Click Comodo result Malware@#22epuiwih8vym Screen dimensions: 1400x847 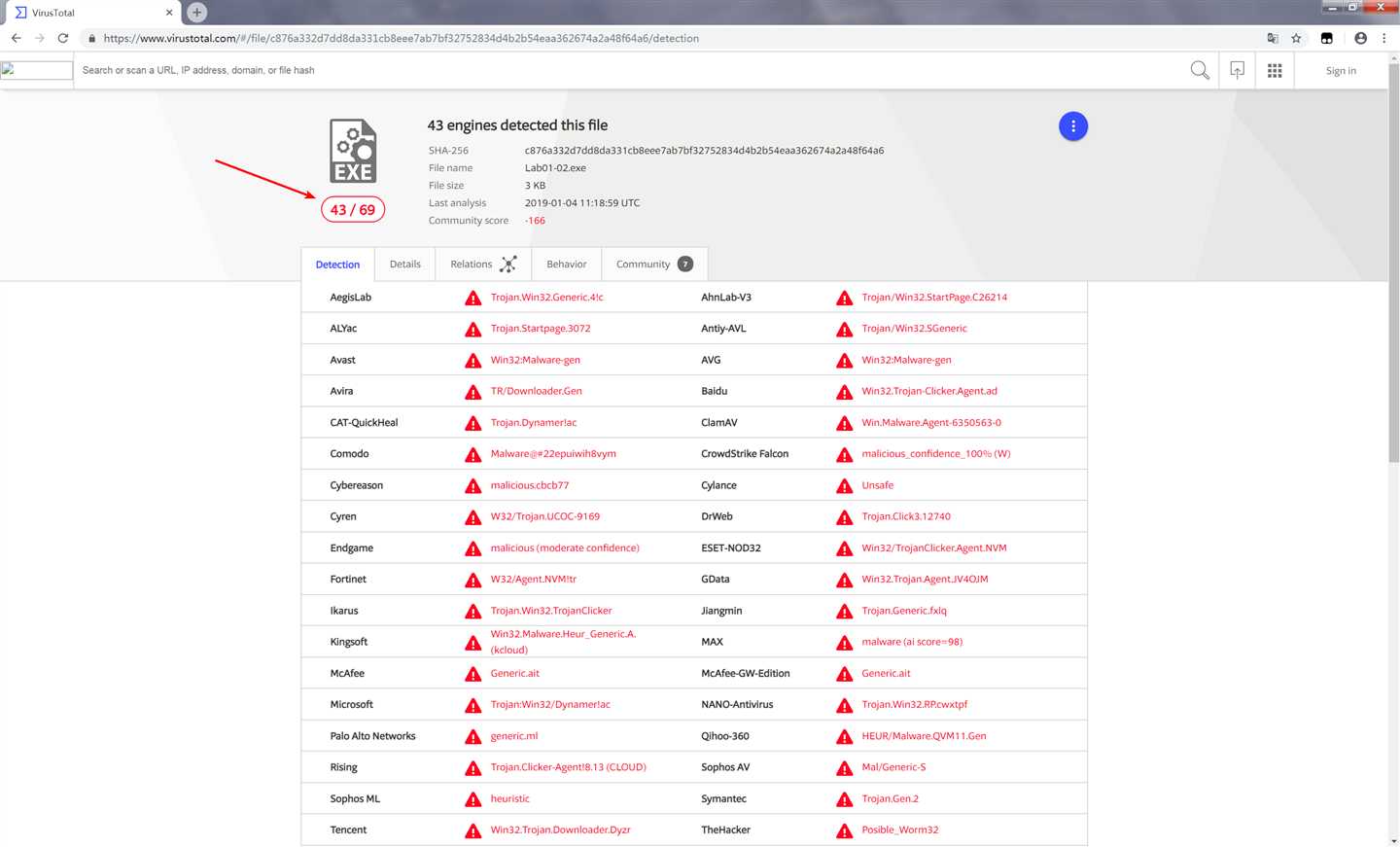pos(553,454)
